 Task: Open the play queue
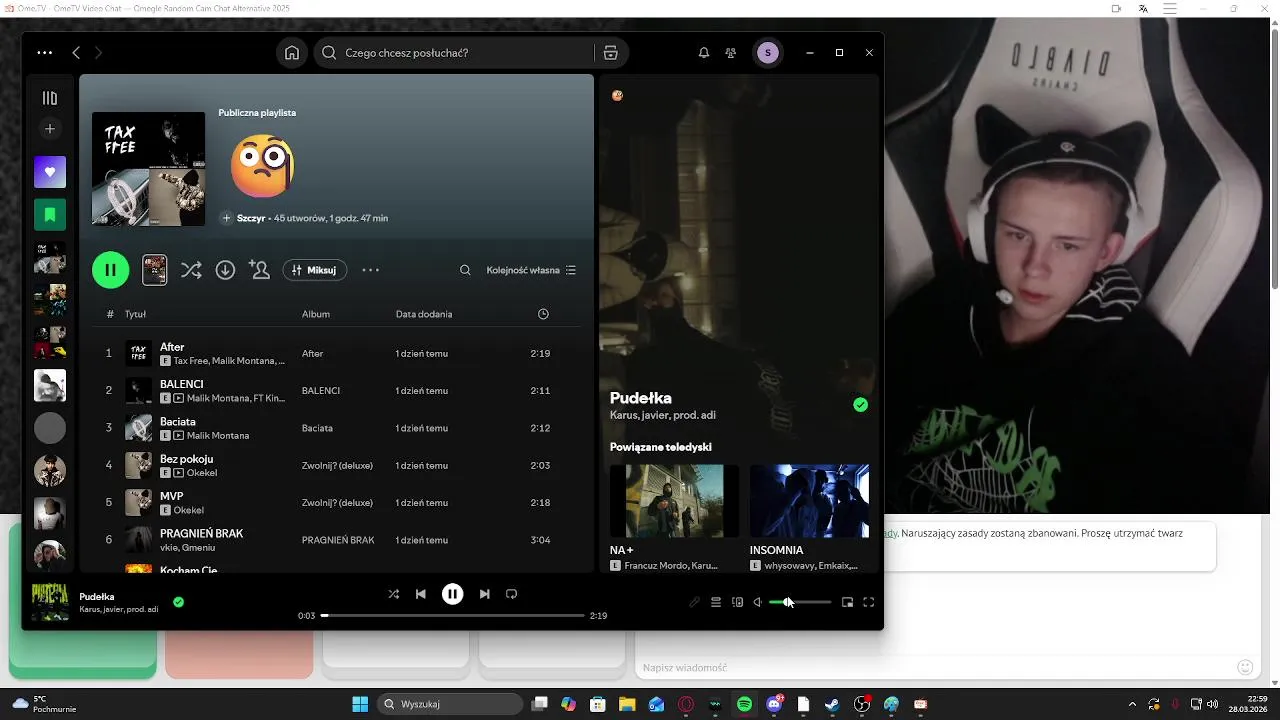pos(716,602)
